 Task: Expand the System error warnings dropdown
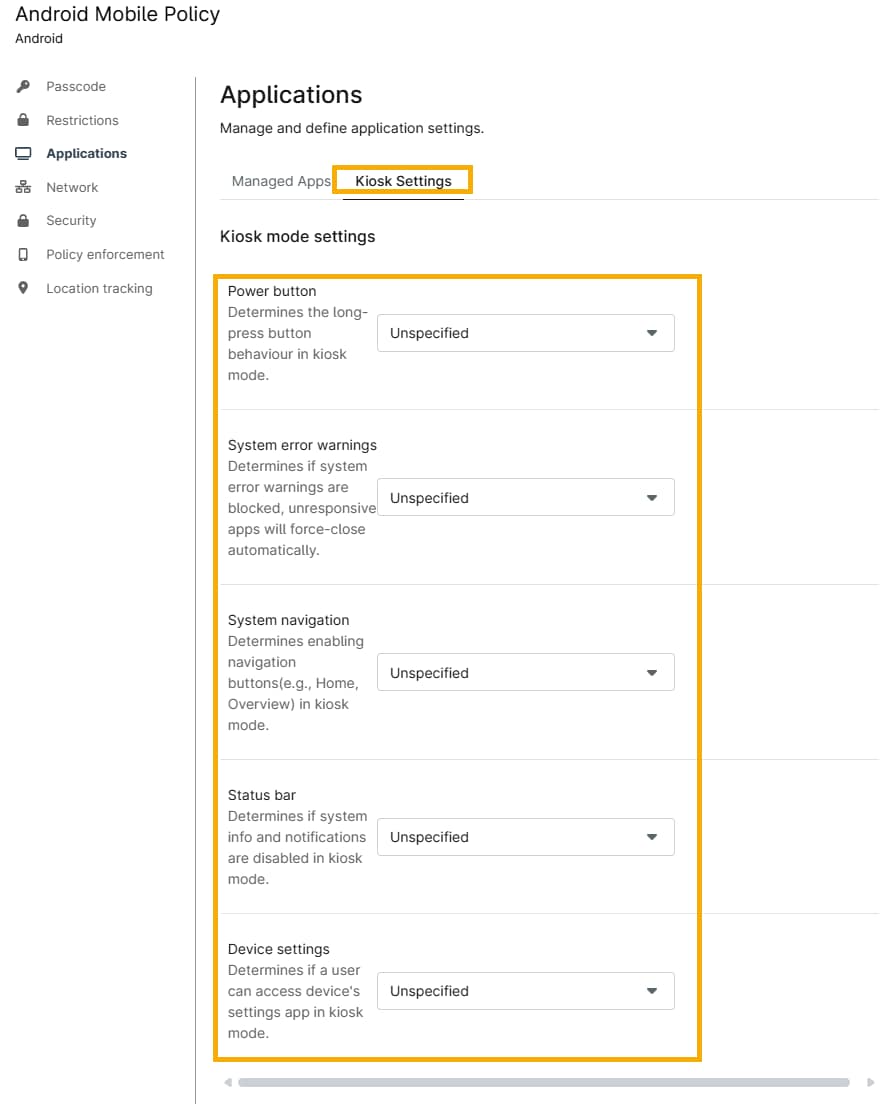525,498
